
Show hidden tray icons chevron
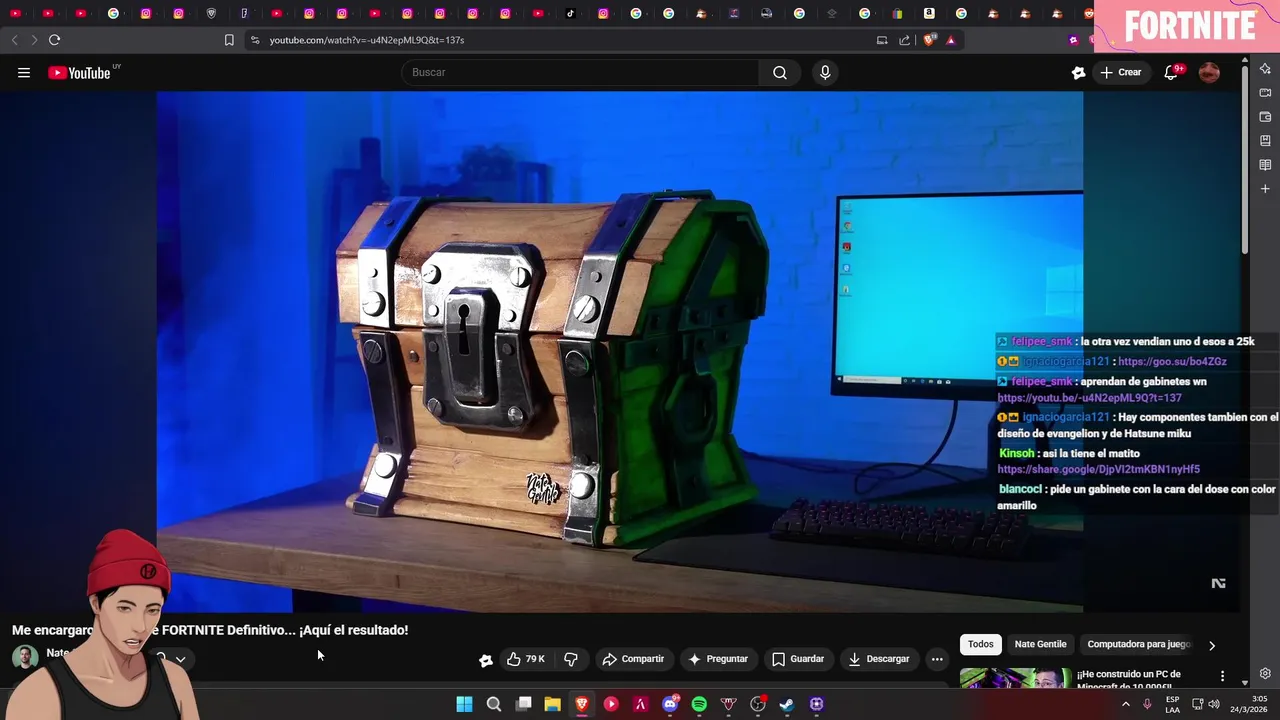click(x=1125, y=704)
